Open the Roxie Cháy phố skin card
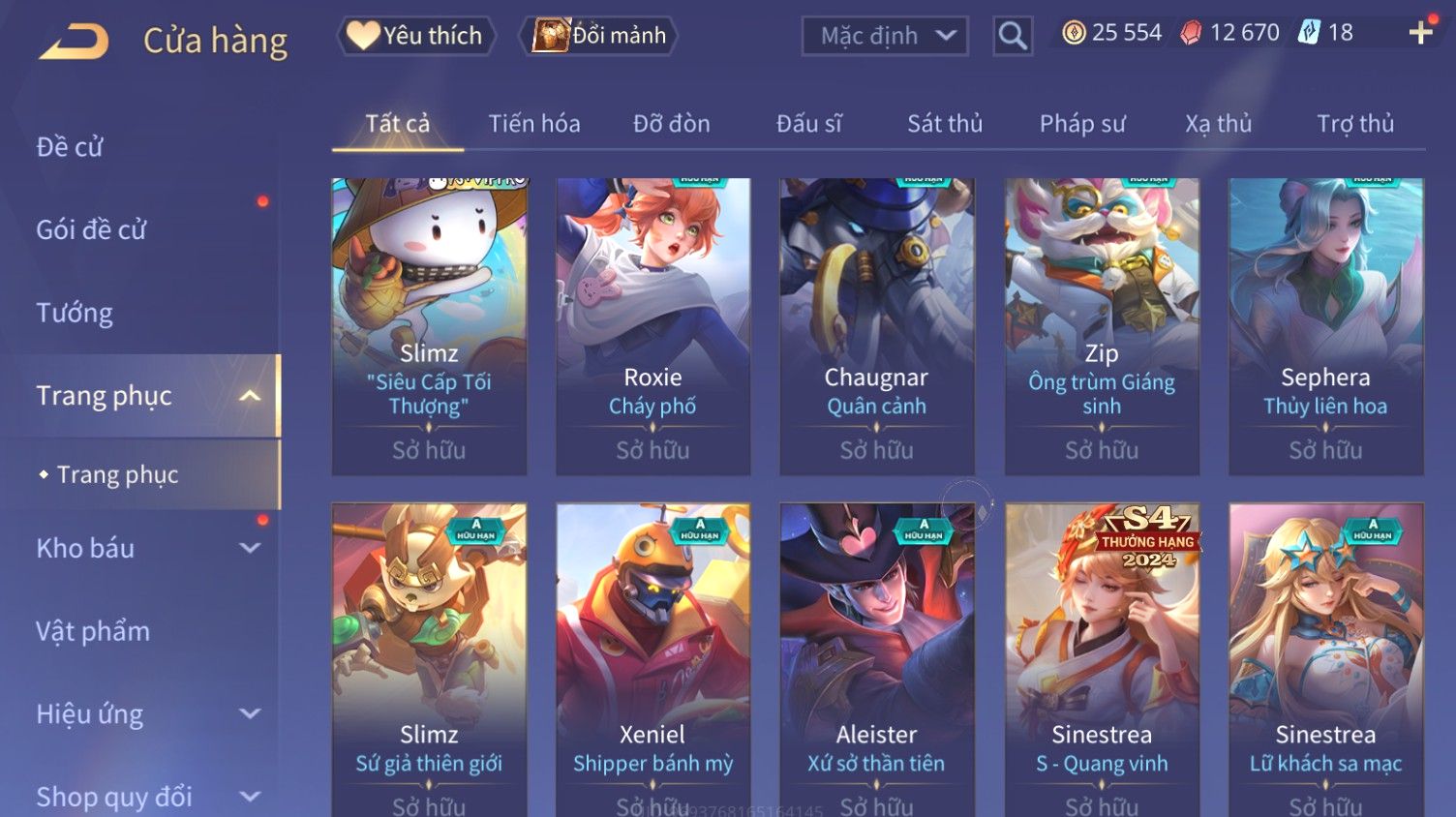This screenshot has width=1456, height=817. point(652,326)
